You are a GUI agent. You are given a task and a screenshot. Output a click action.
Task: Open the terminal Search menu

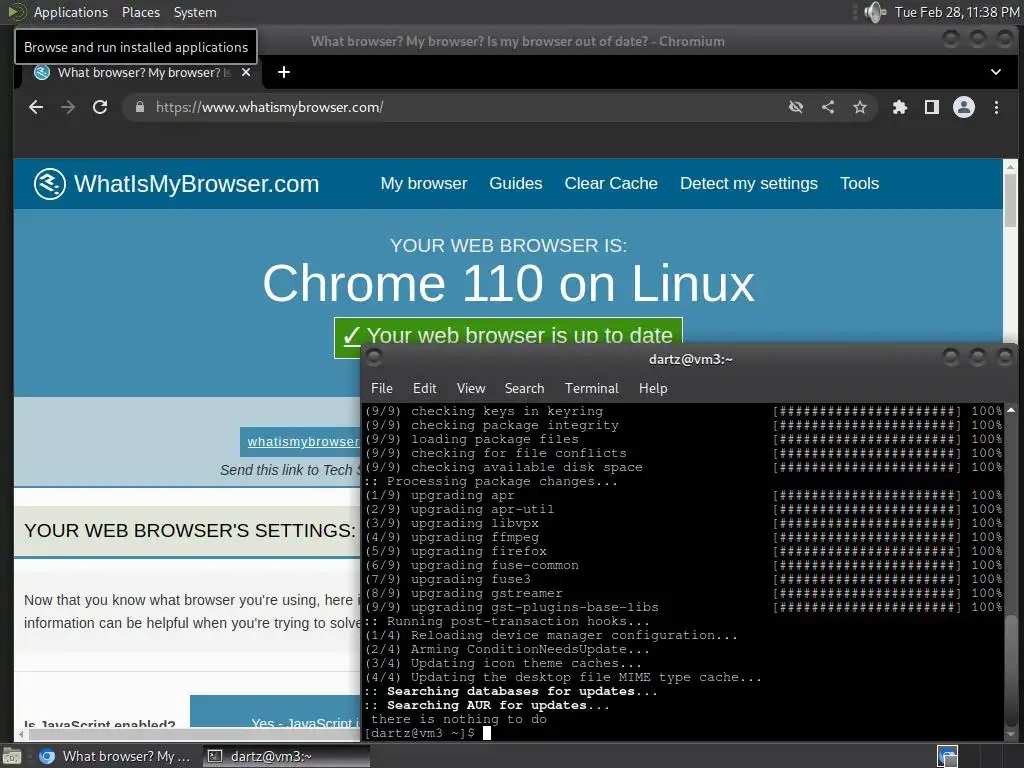pyautogui.click(x=524, y=388)
